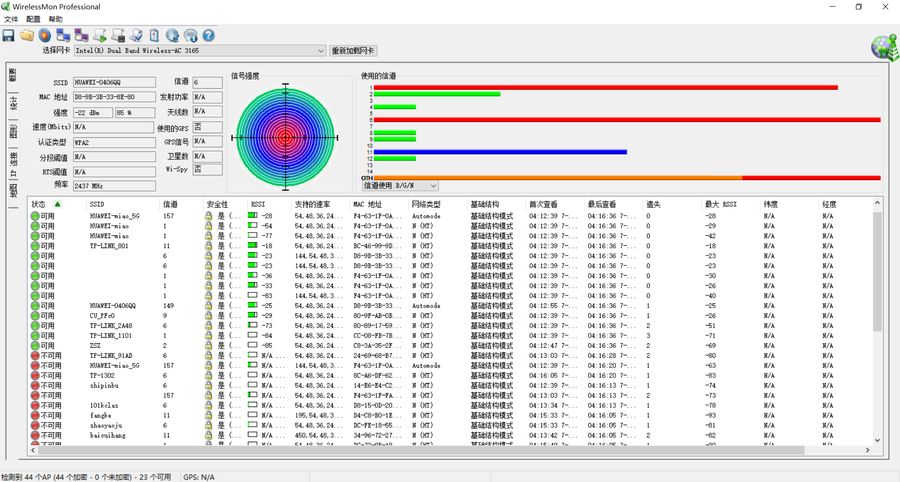This screenshot has height=482, width=900.
Task: Click the padlock icon in the ZSZ row
Action: point(209,345)
